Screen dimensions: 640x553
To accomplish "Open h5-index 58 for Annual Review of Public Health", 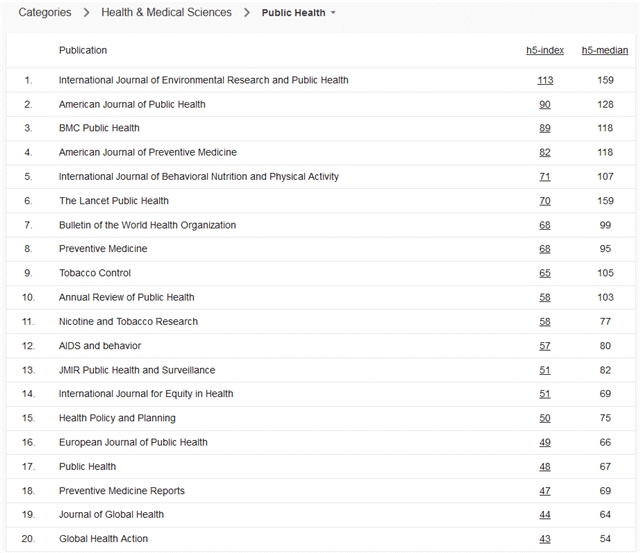I will click(545, 297).
